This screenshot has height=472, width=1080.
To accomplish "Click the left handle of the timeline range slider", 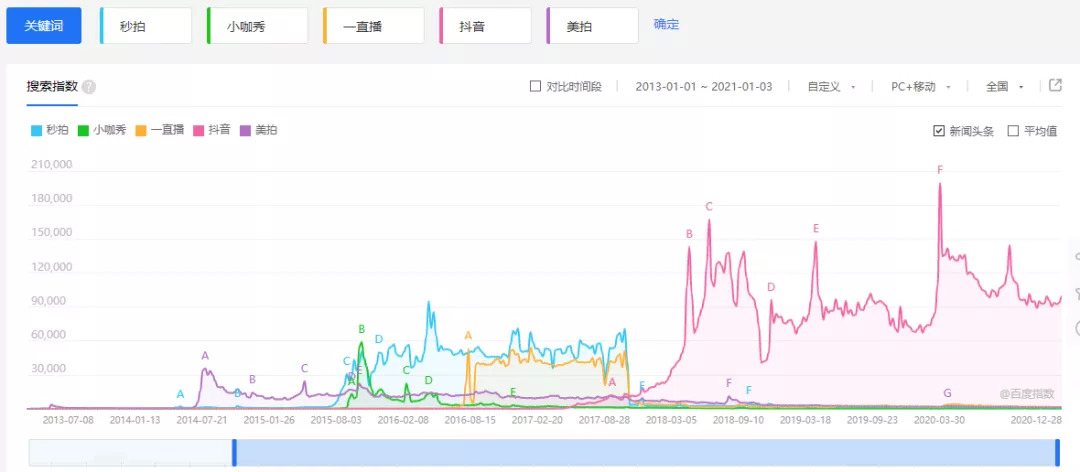I will pyautogui.click(x=234, y=452).
